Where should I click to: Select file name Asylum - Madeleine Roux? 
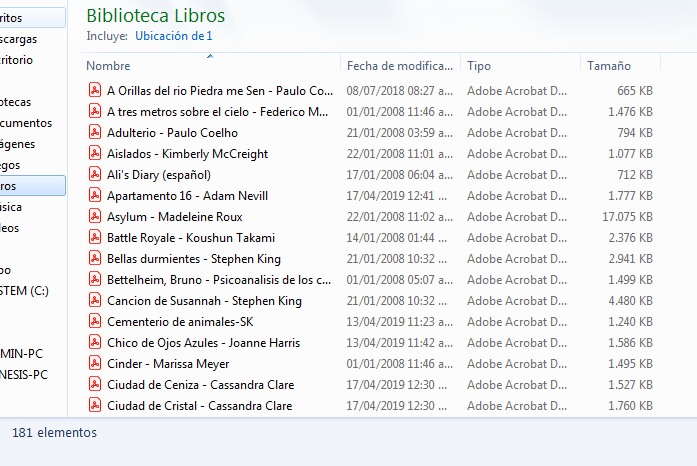(175, 217)
